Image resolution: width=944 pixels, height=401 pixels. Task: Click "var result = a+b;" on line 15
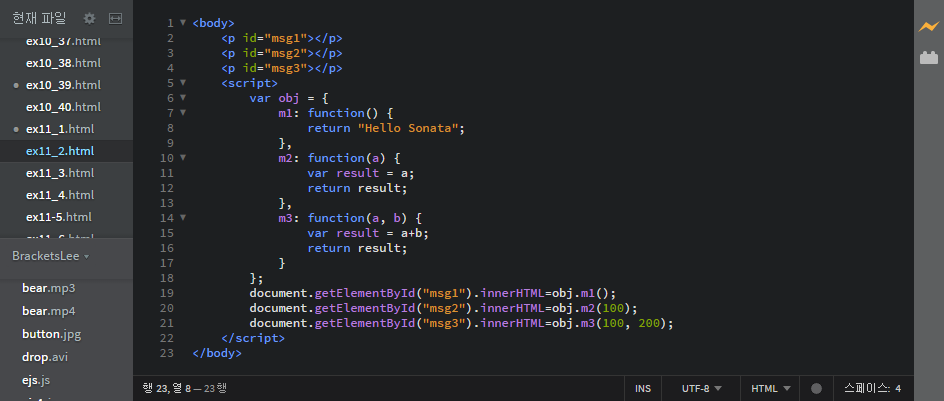368,233
